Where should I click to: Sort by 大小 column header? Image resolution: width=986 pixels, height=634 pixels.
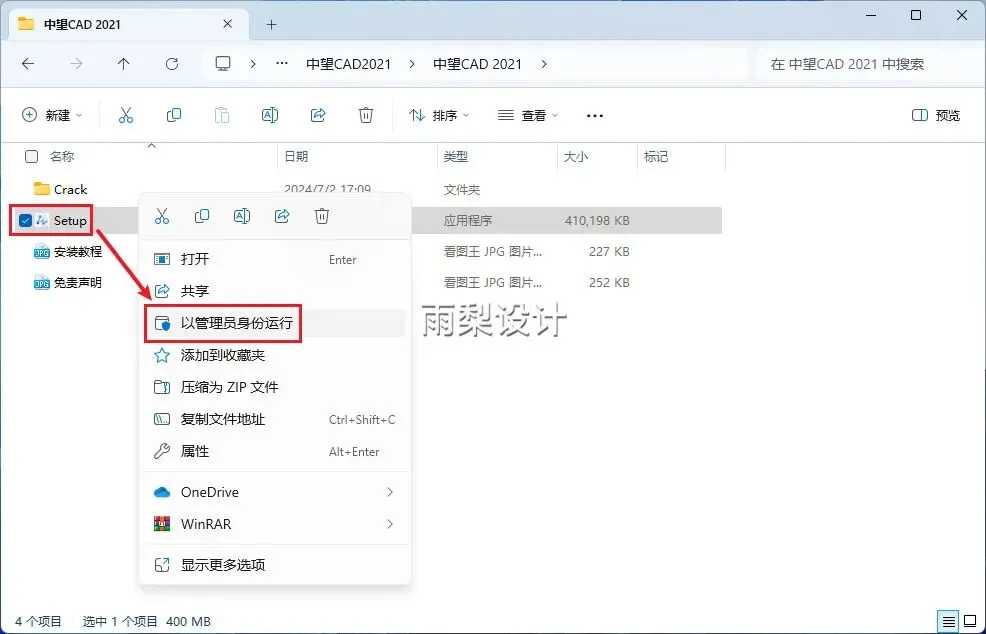(x=576, y=157)
